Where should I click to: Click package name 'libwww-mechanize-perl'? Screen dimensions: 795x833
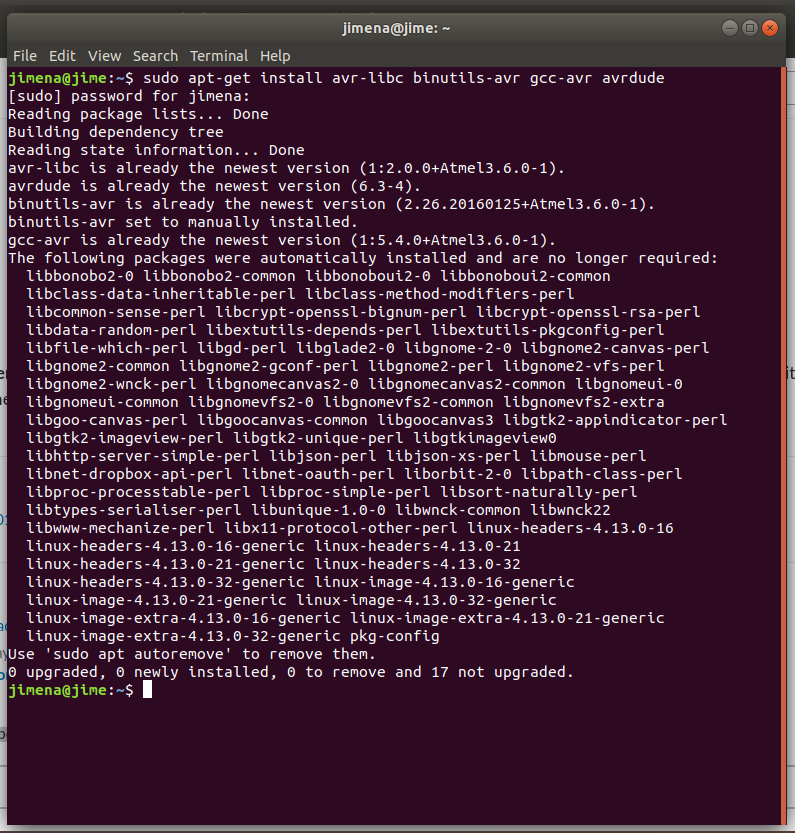point(121,529)
